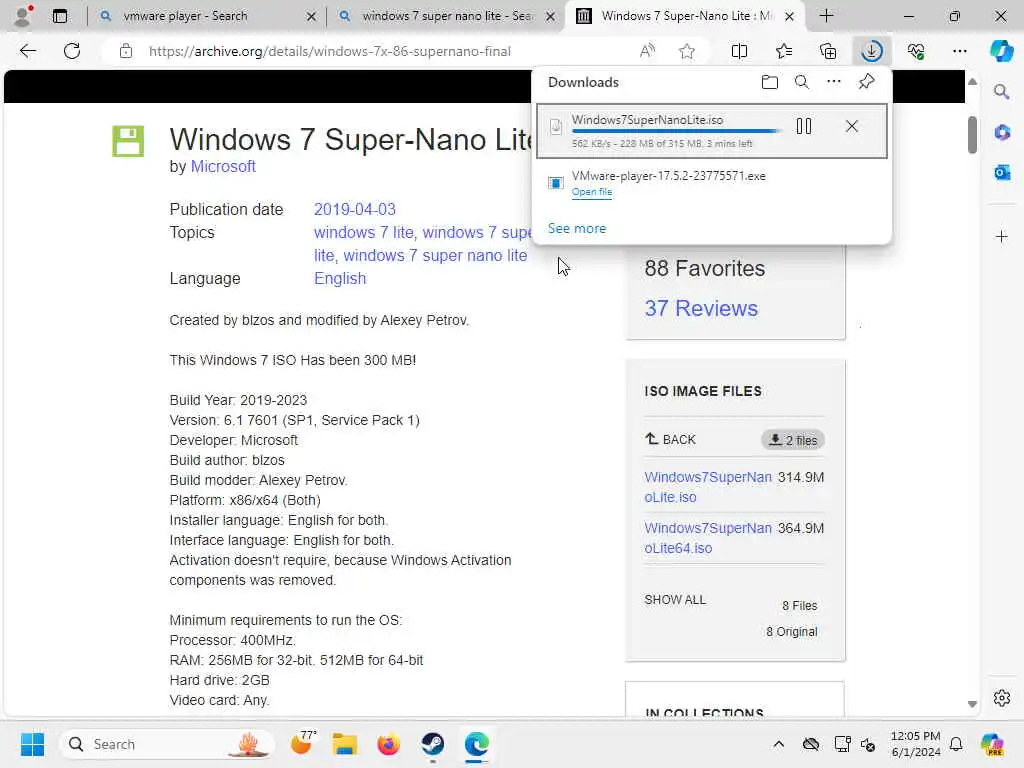Download Windows7SuperNanoLite.iso file link
The height and width of the screenshot is (768, 1024).
(708, 487)
